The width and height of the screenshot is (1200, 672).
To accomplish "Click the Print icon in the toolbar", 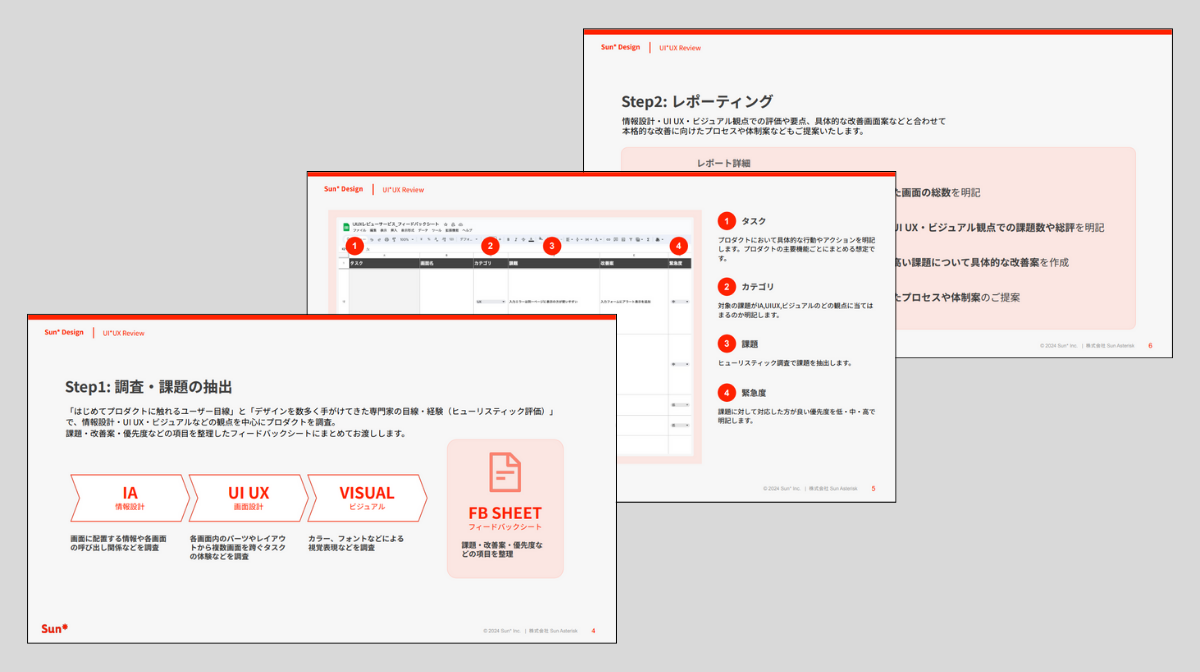I will (x=386, y=240).
